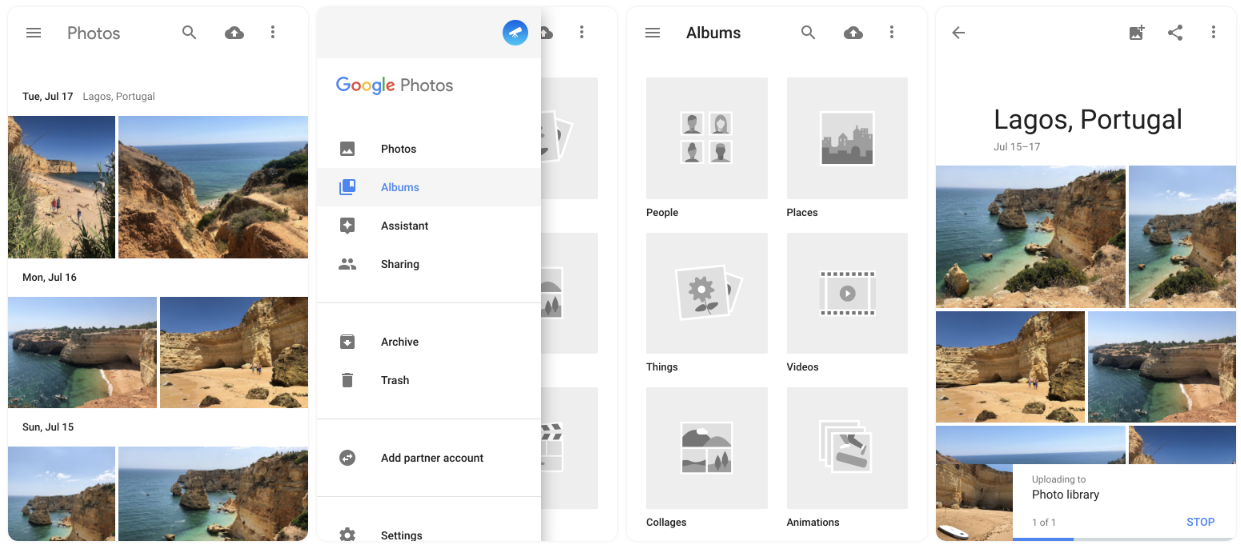This screenshot has width=1241, height=545.
Task: Open second photo under Tue, Jul 17
Action: [213, 187]
